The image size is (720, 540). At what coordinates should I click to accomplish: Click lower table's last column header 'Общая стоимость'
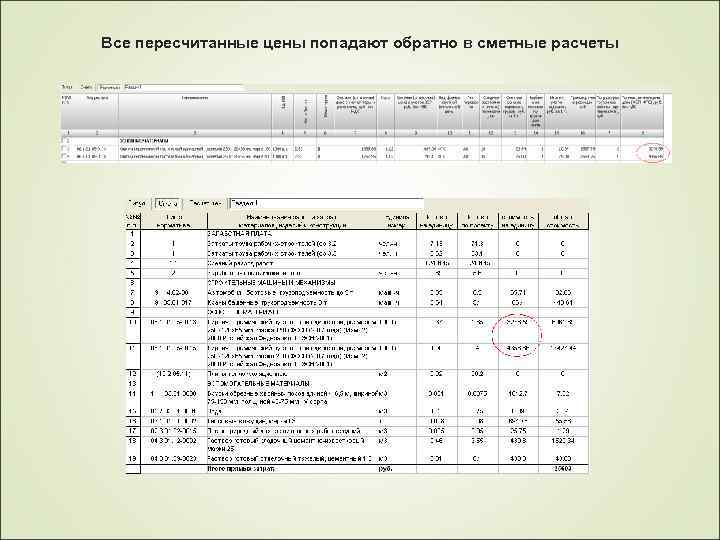point(563,221)
